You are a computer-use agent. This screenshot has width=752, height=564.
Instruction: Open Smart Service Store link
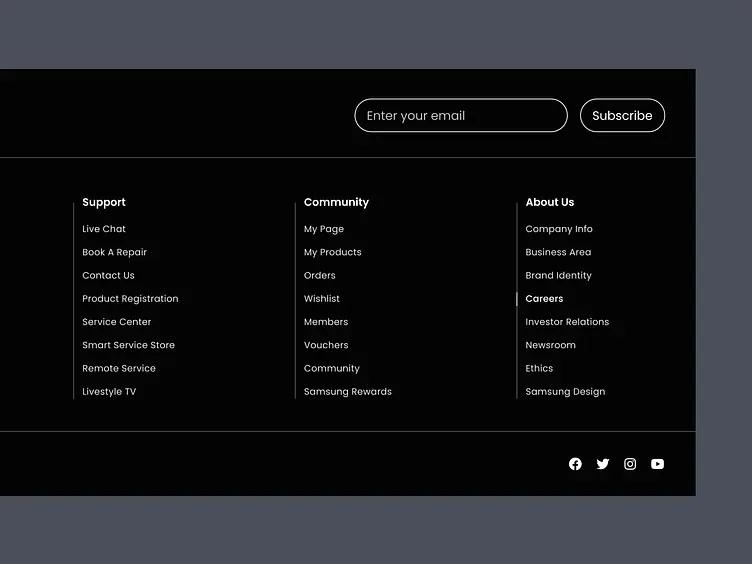(128, 345)
